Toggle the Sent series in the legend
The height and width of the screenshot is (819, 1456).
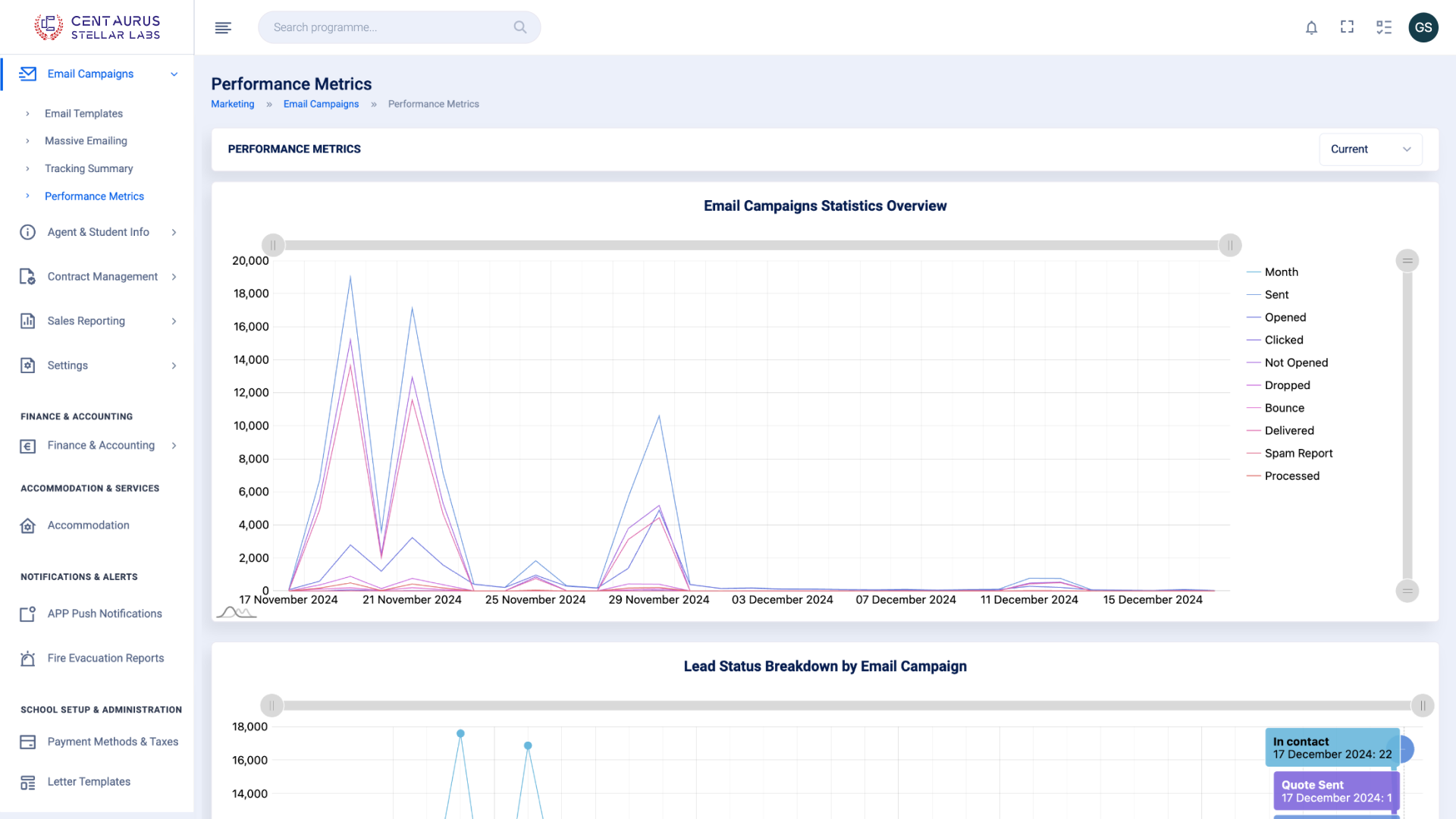(x=1277, y=294)
